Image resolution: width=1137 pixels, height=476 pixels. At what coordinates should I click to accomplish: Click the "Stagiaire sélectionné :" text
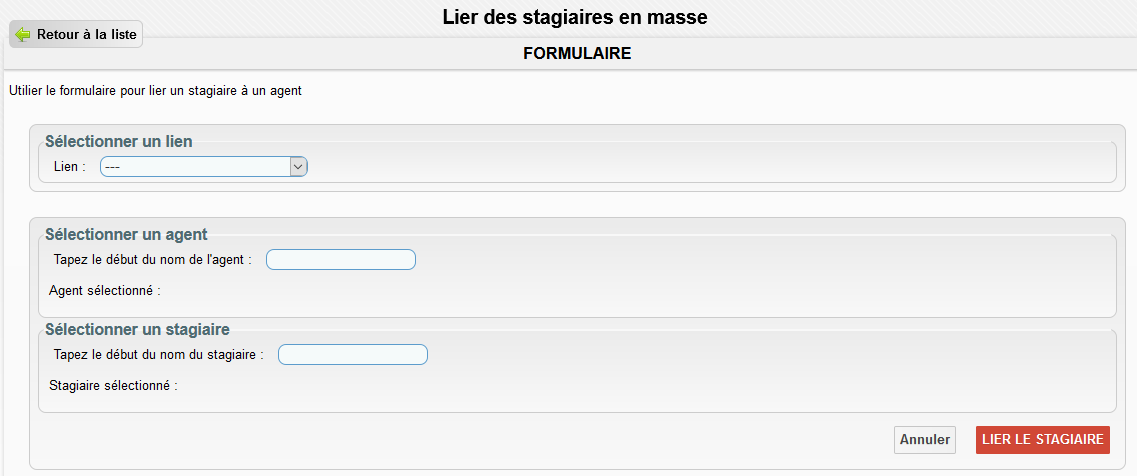[x=113, y=386]
